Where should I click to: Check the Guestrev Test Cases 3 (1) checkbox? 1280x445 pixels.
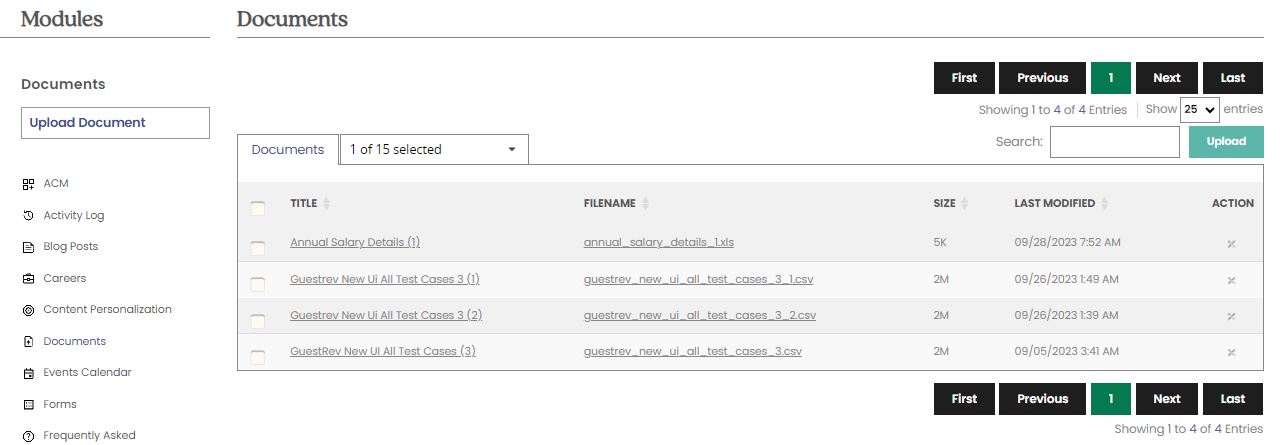coord(258,285)
